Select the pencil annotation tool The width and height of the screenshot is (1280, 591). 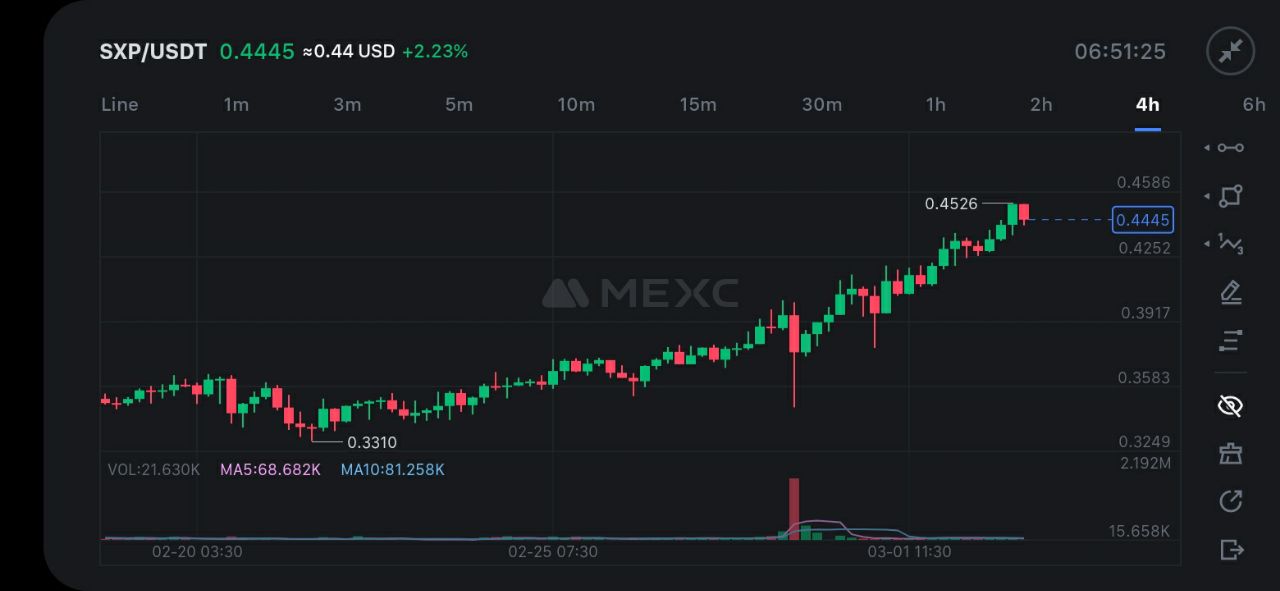click(x=1231, y=293)
